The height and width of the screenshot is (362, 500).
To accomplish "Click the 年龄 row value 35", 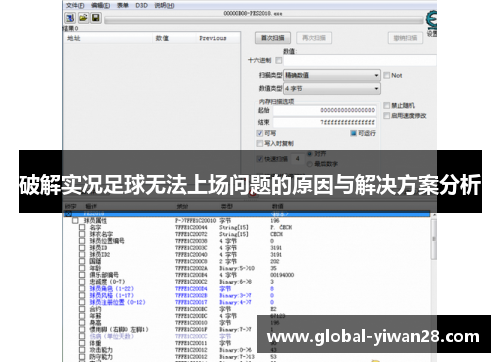I will [273, 268].
